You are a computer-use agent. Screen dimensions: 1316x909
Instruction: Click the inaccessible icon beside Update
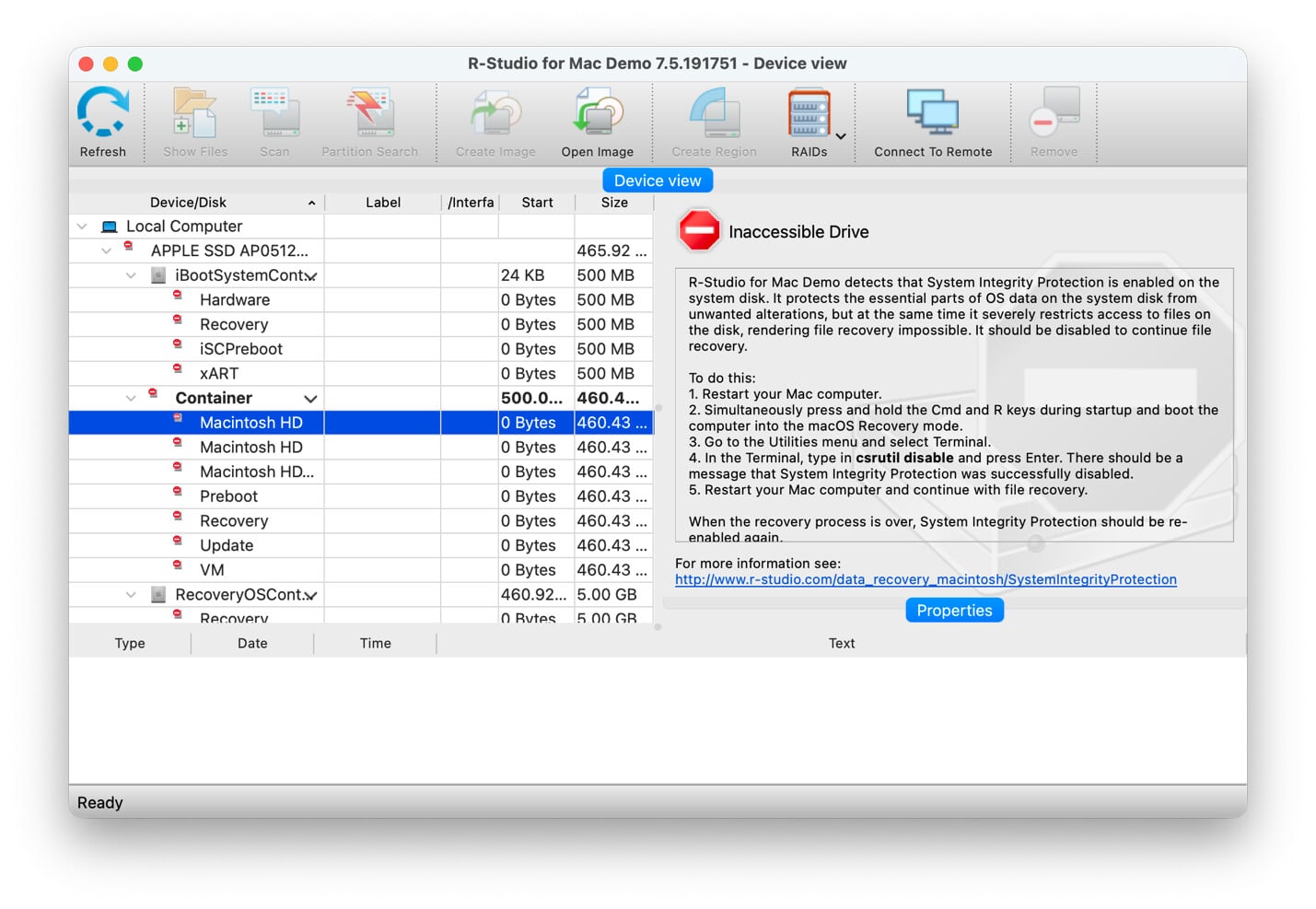tap(178, 542)
